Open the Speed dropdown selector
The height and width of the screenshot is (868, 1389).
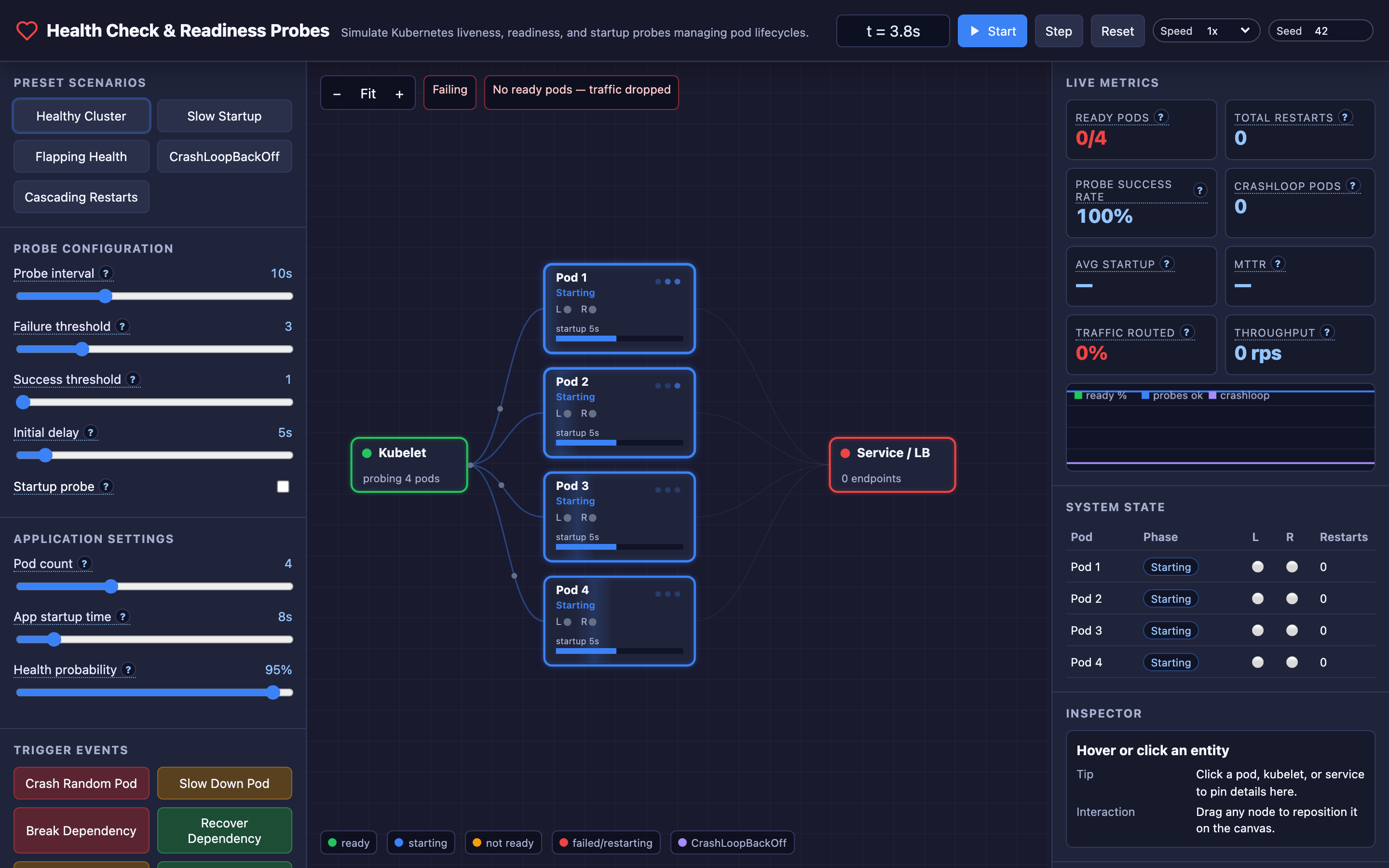(1206, 31)
